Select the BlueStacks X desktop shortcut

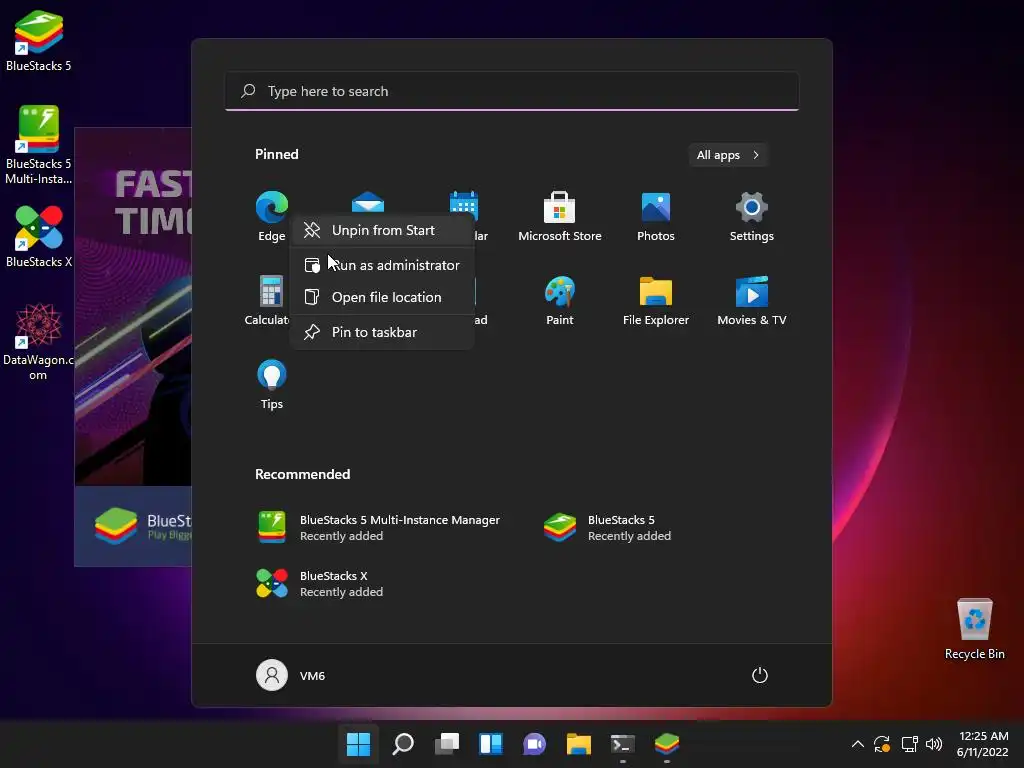tap(39, 236)
